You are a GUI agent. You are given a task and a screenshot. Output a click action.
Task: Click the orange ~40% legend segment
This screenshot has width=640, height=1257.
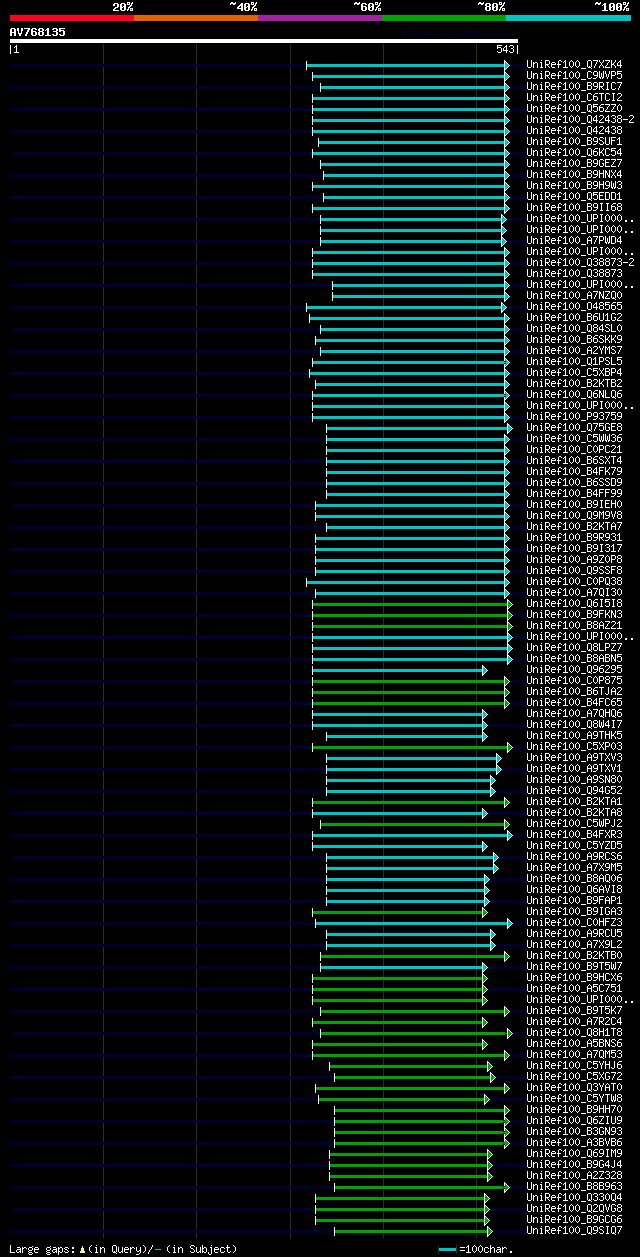[x=196, y=18]
